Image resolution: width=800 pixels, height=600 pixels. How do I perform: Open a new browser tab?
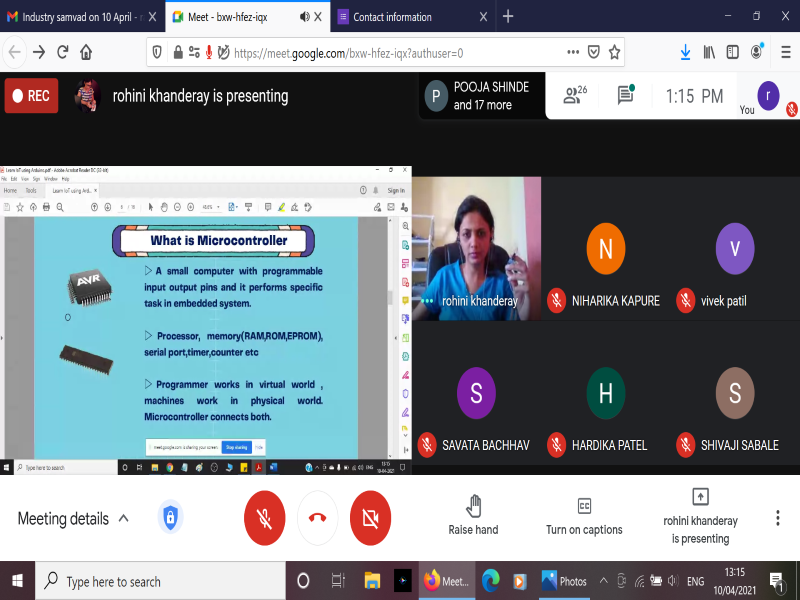pyautogui.click(x=508, y=17)
